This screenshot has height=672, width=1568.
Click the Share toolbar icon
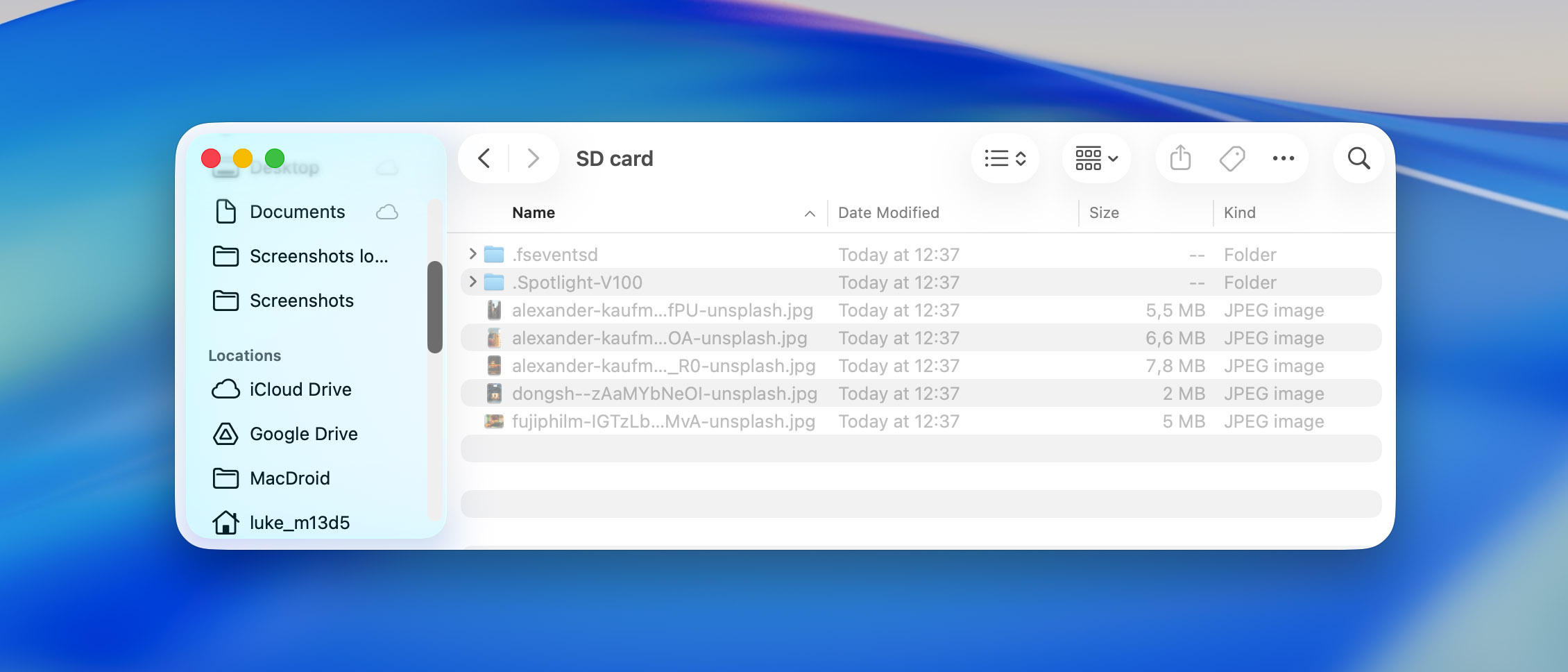[1180, 158]
